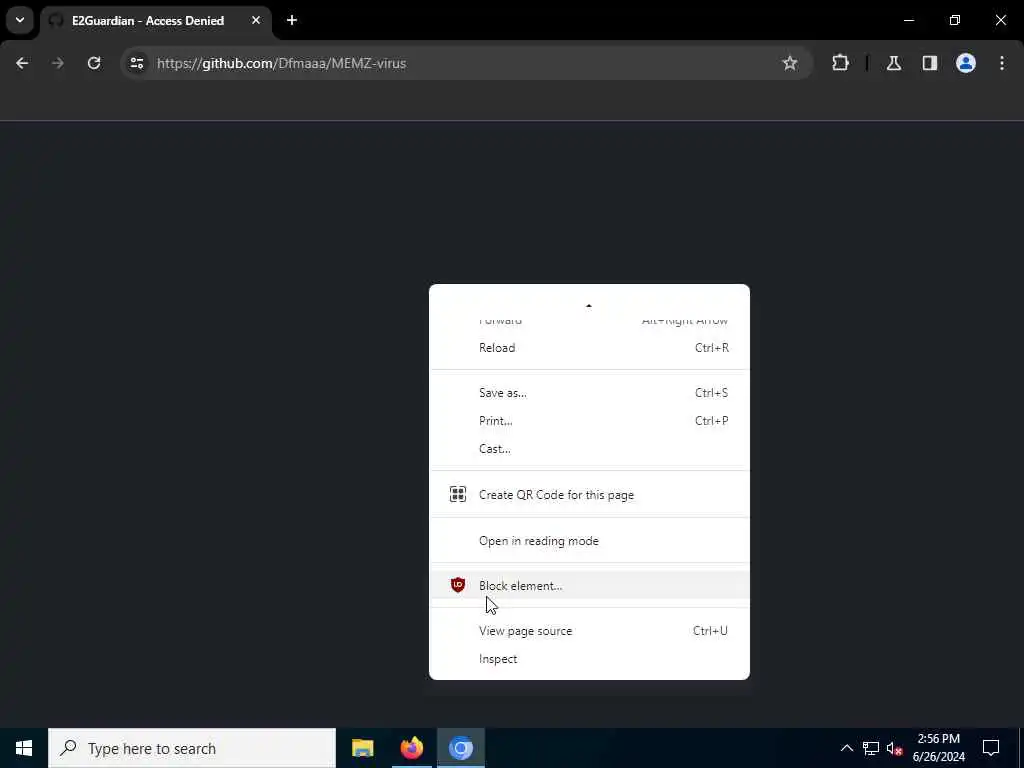Click the network icon in system tray
The width and height of the screenshot is (1024, 768).
coord(871,748)
